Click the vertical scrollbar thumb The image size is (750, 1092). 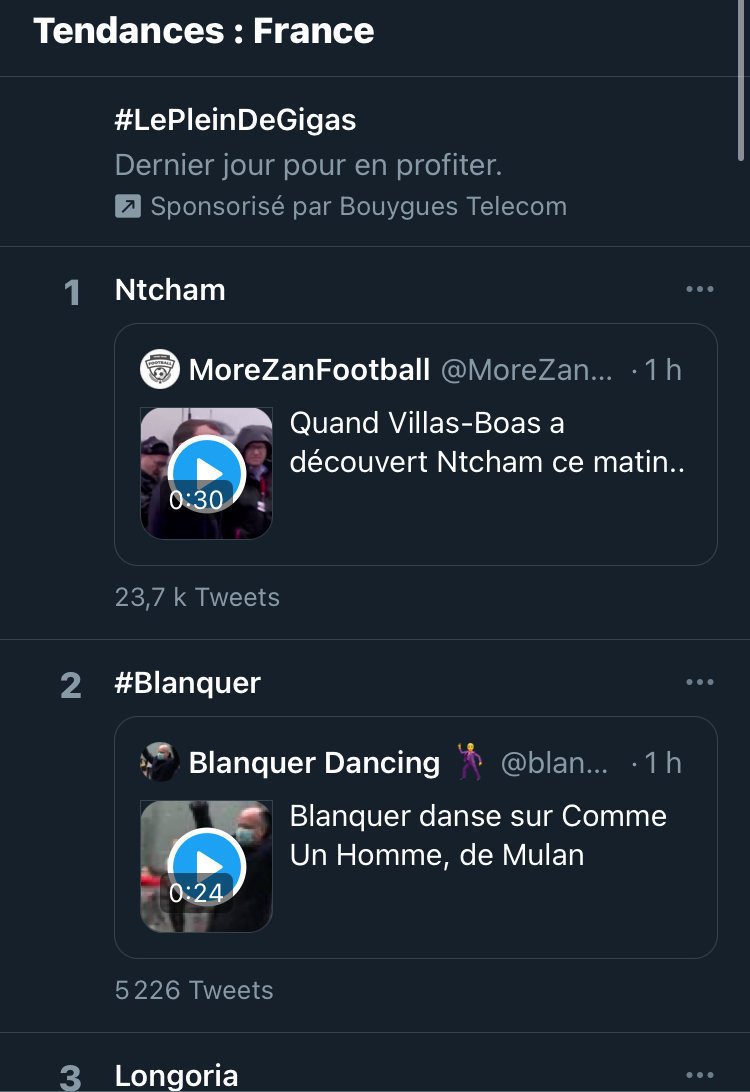coord(741,80)
